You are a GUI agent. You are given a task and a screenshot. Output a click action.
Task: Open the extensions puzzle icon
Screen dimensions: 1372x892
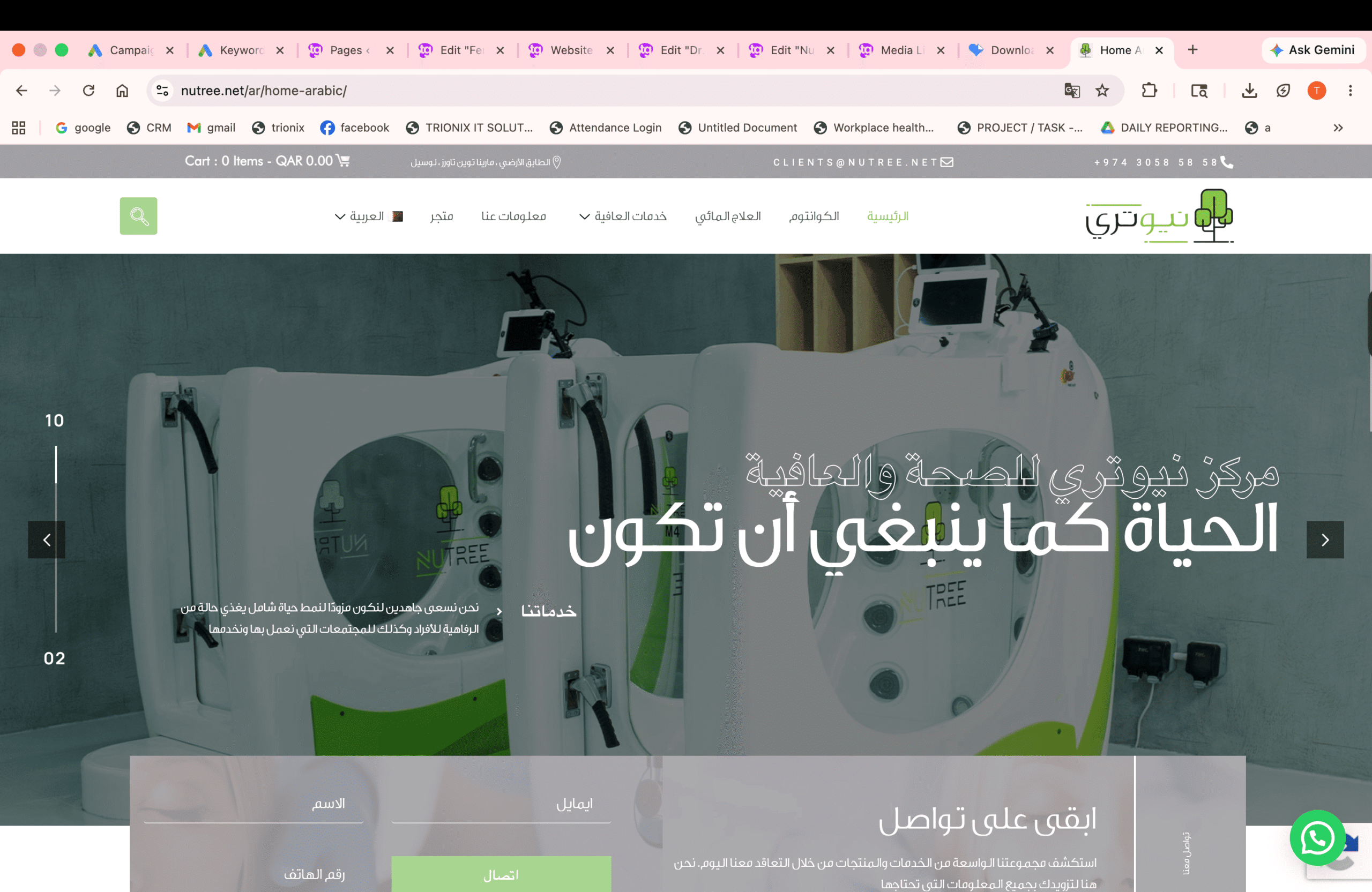coord(1149,91)
